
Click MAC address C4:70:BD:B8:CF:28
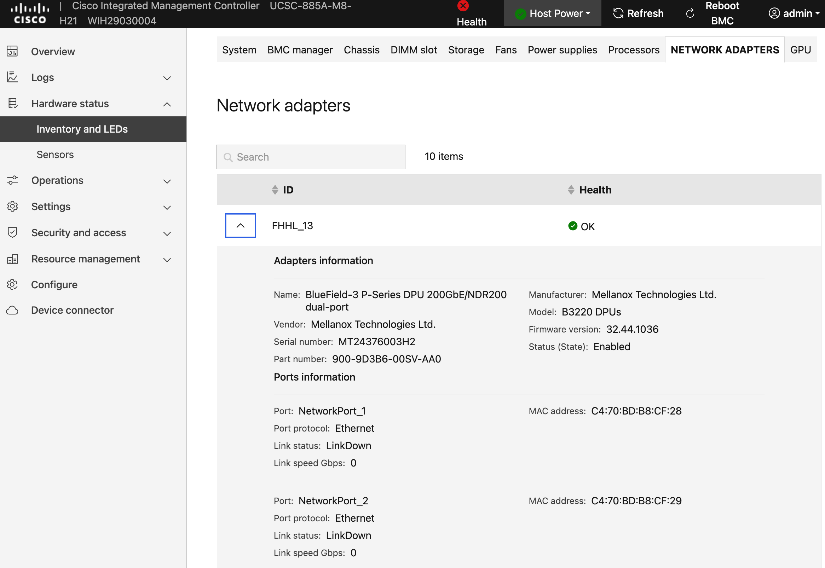pos(636,411)
